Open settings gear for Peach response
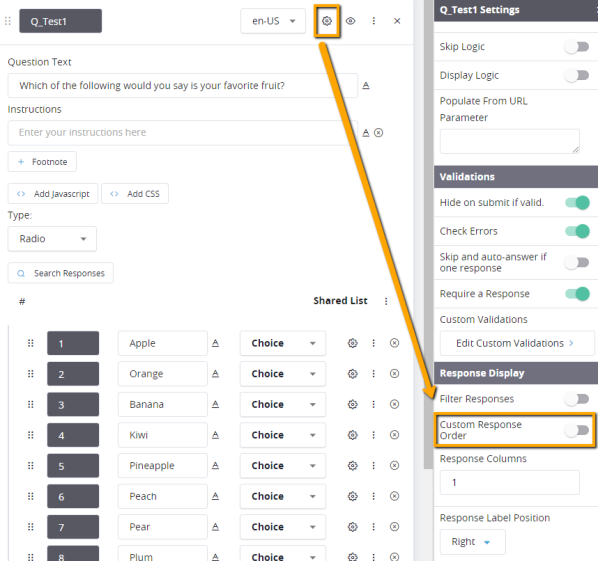The height and width of the screenshot is (561, 598). click(353, 496)
